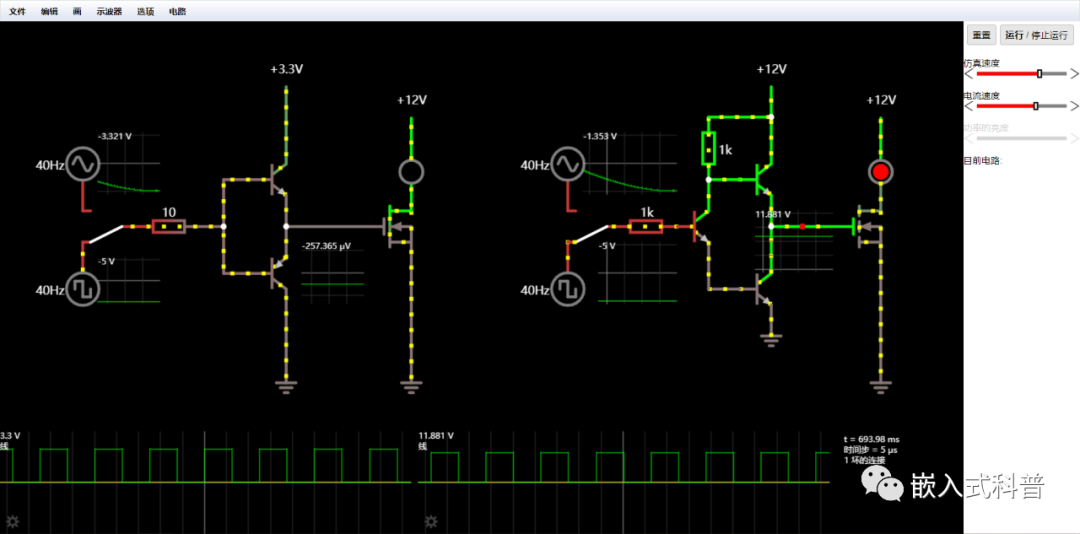Select the horizontal 1k base resistor
Image resolution: width=1080 pixels, height=534 pixels.
(x=645, y=226)
